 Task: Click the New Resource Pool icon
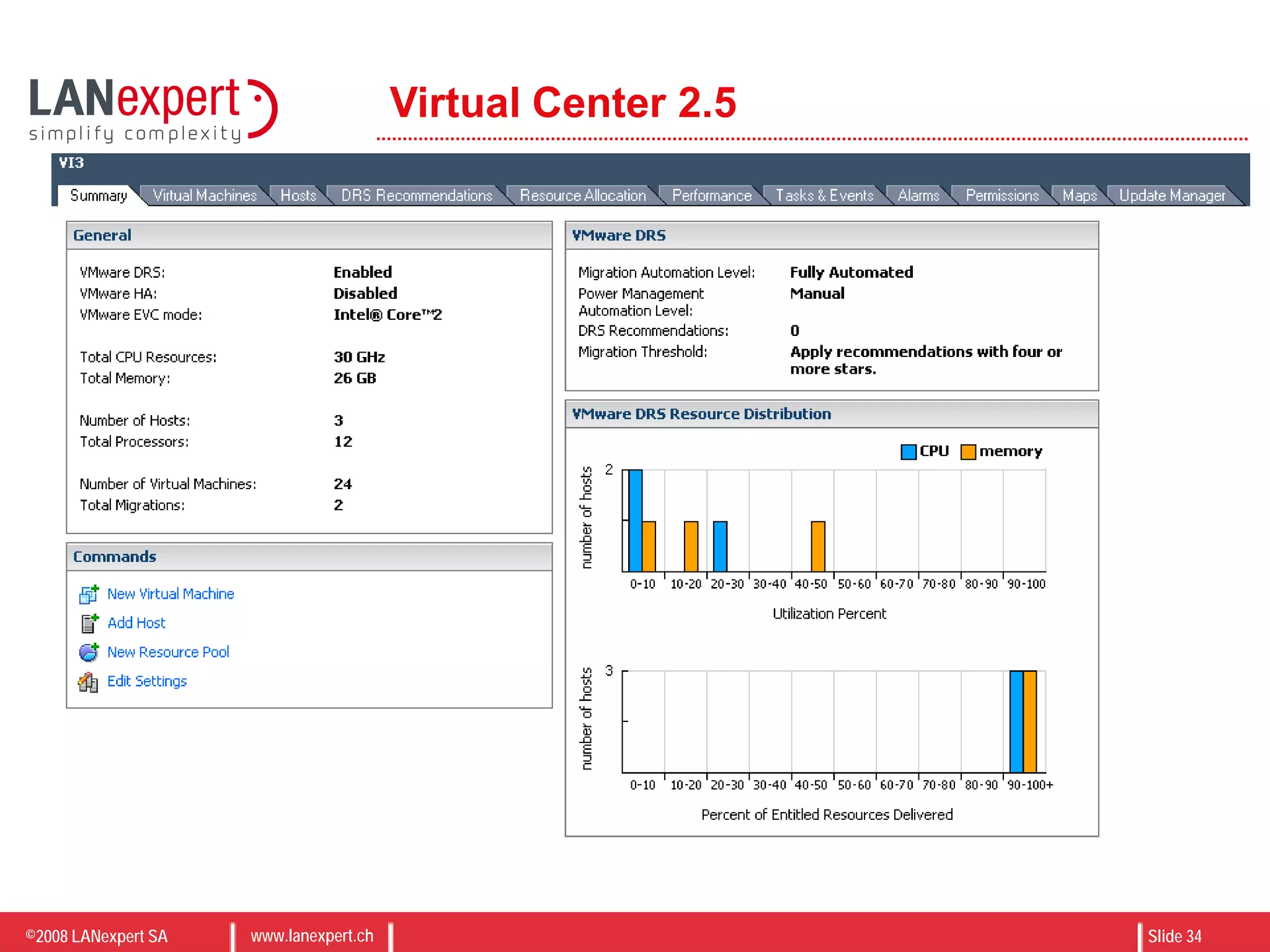click(x=89, y=652)
